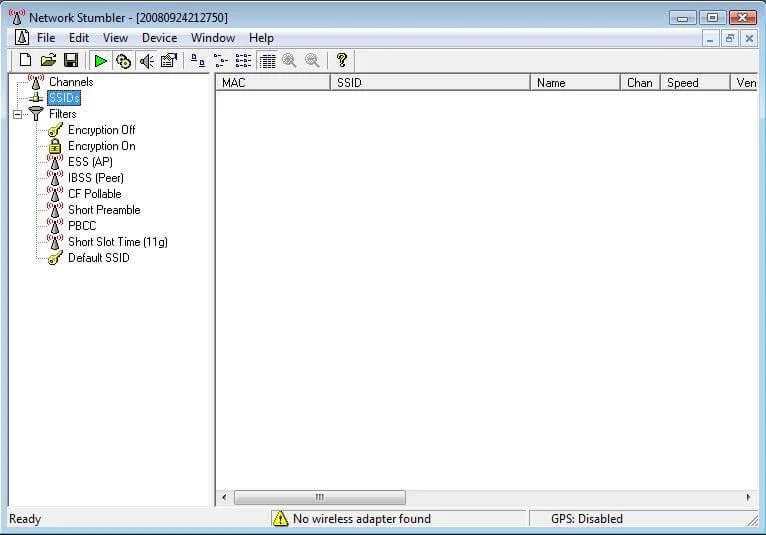The height and width of the screenshot is (535, 766).
Task: Click the GPS: Disabled status text
Action: pyautogui.click(x=587, y=518)
